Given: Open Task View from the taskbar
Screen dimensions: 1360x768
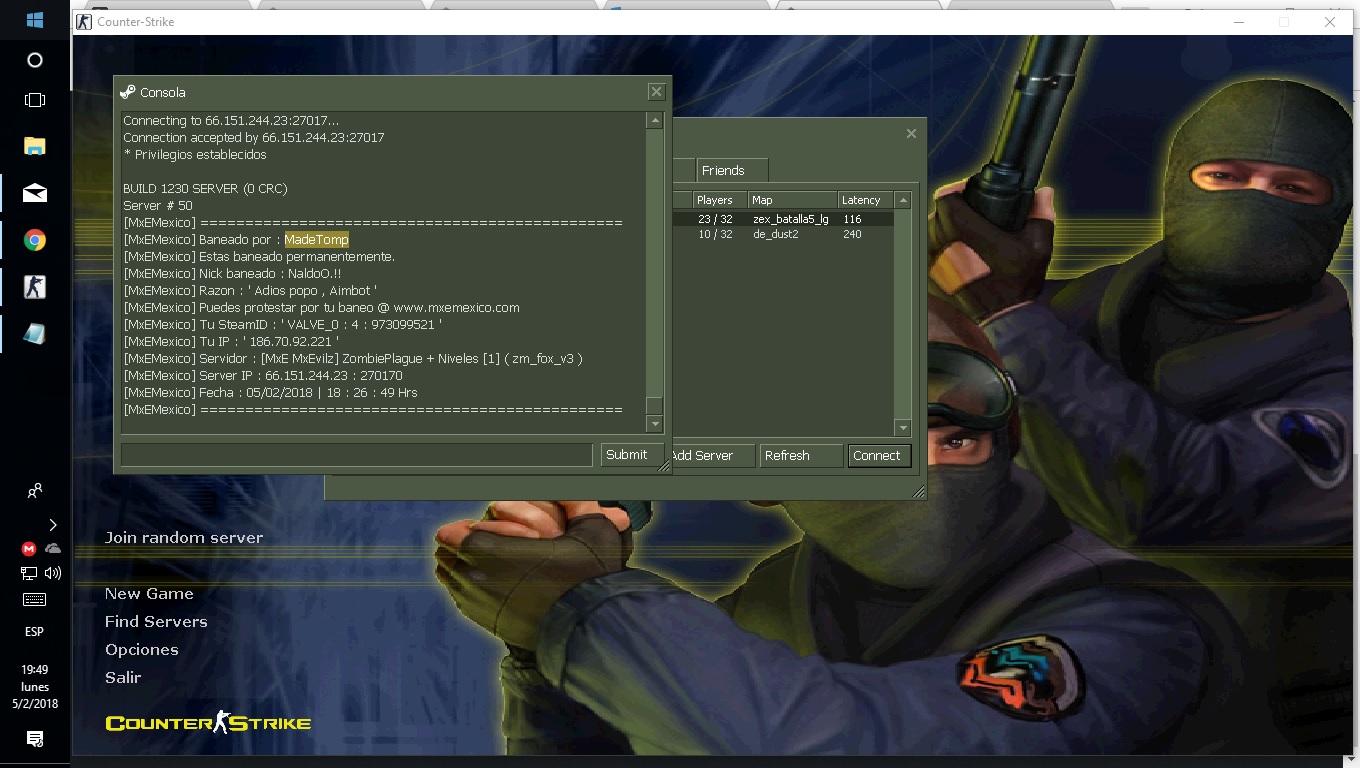Looking at the screenshot, I should pos(34,100).
